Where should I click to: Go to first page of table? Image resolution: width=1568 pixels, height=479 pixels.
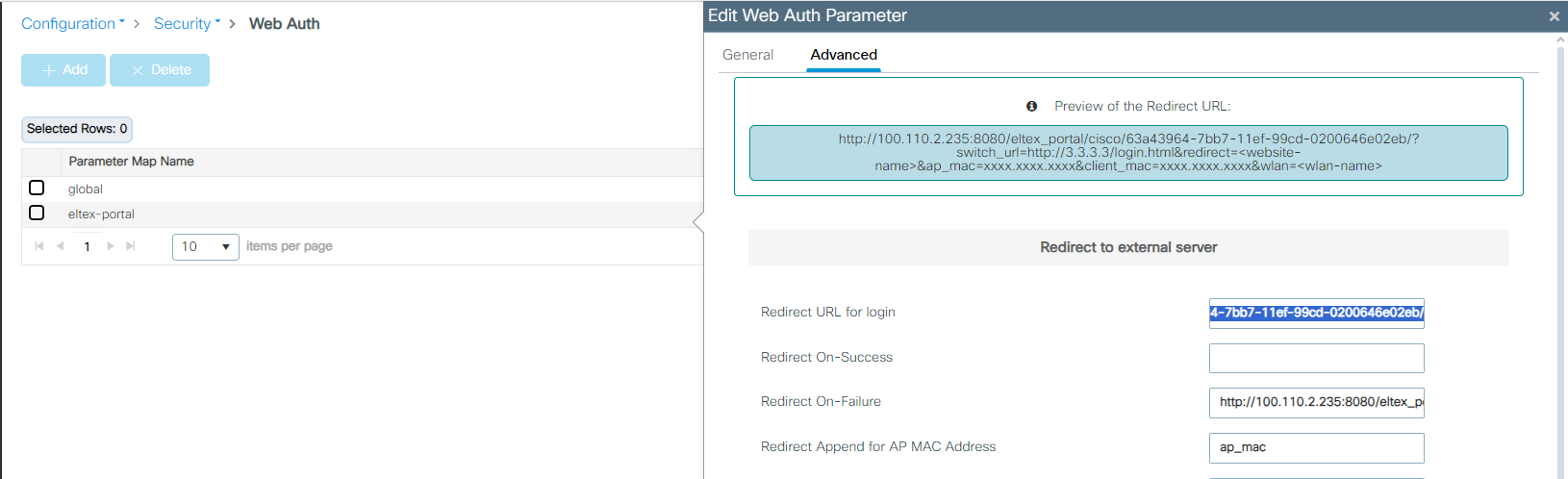[38, 246]
